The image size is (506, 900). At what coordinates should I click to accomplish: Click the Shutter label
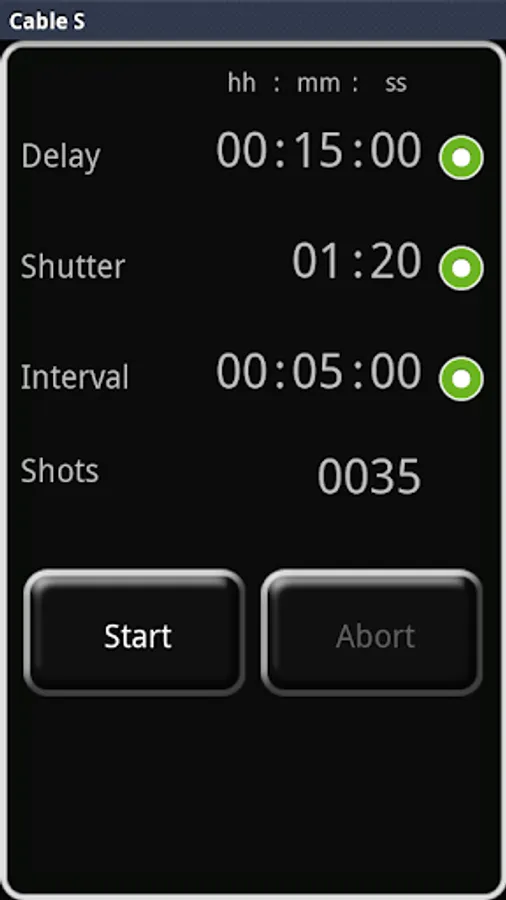pyautogui.click(x=73, y=266)
